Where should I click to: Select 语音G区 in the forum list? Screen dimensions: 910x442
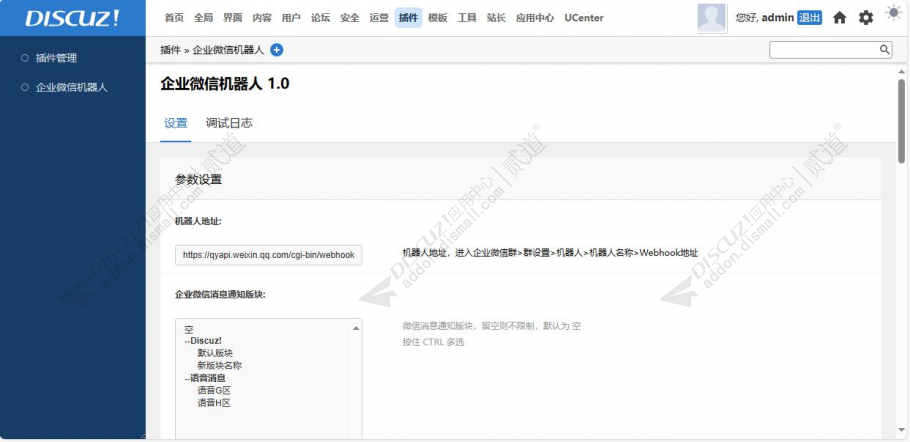click(x=214, y=390)
